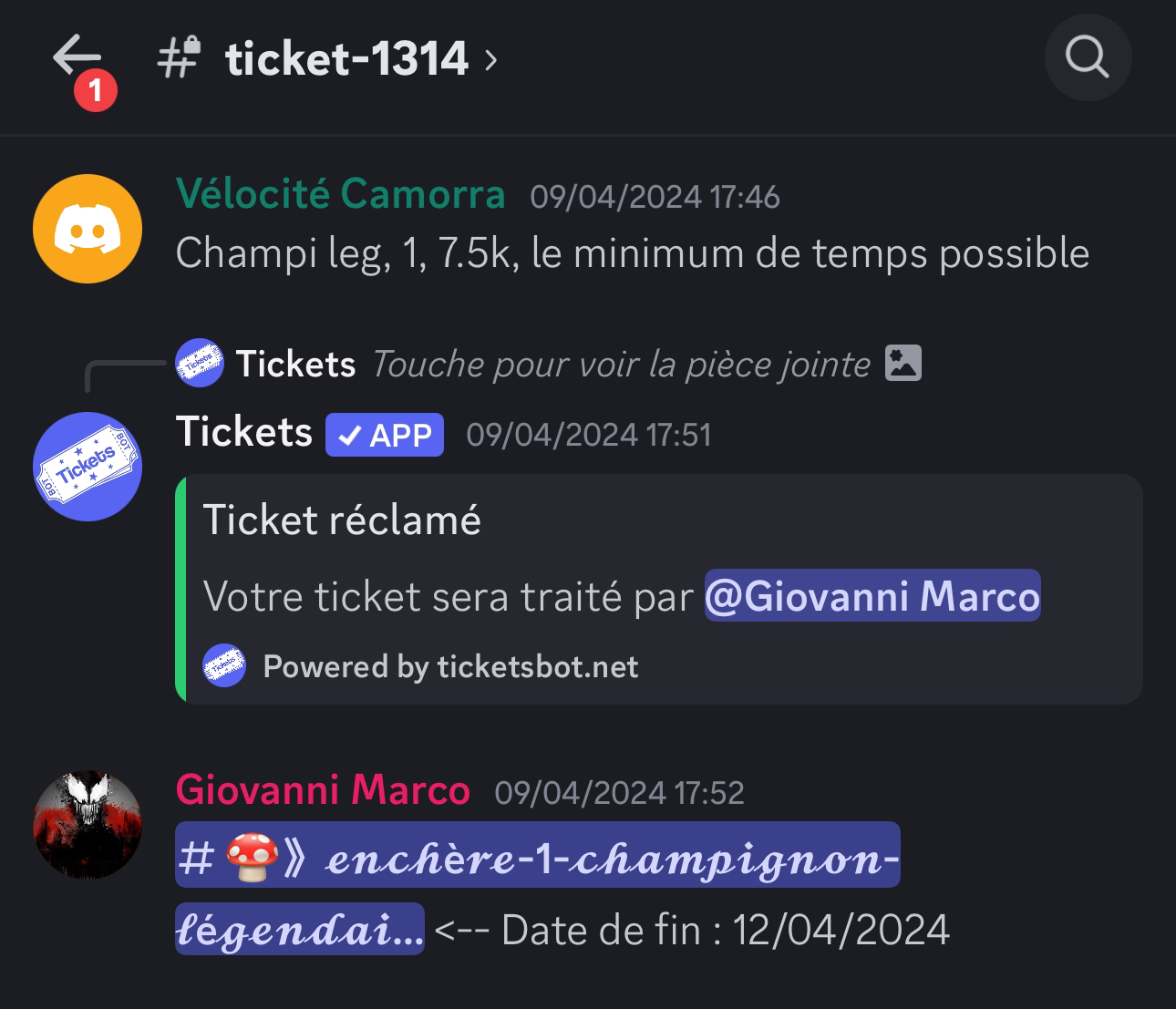This screenshot has width=1176, height=1009.
Task: Expand channel details via ticket-1314 chevron
Action: click(491, 60)
